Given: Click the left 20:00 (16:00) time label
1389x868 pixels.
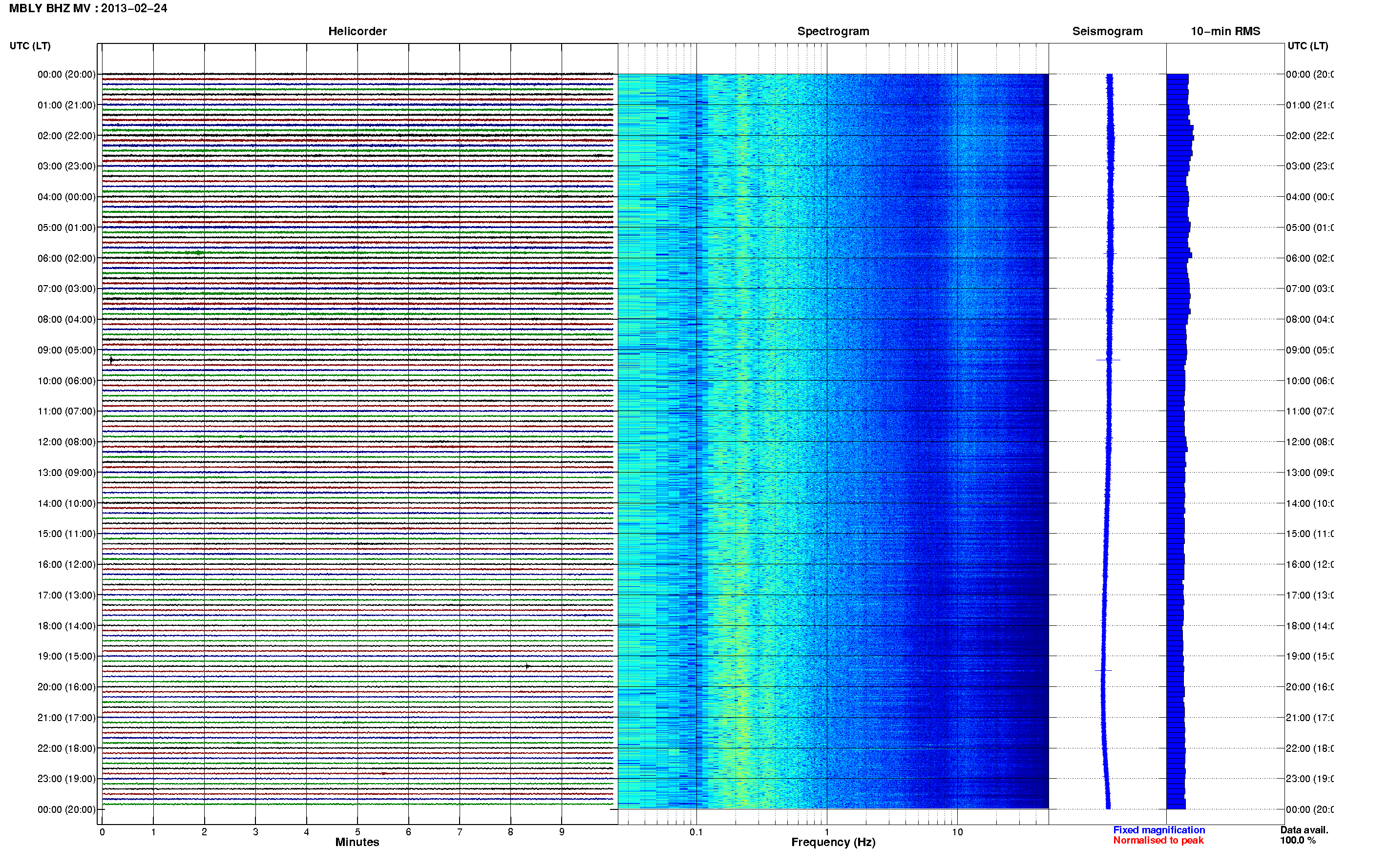Looking at the screenshot, I should coord(66,686).
